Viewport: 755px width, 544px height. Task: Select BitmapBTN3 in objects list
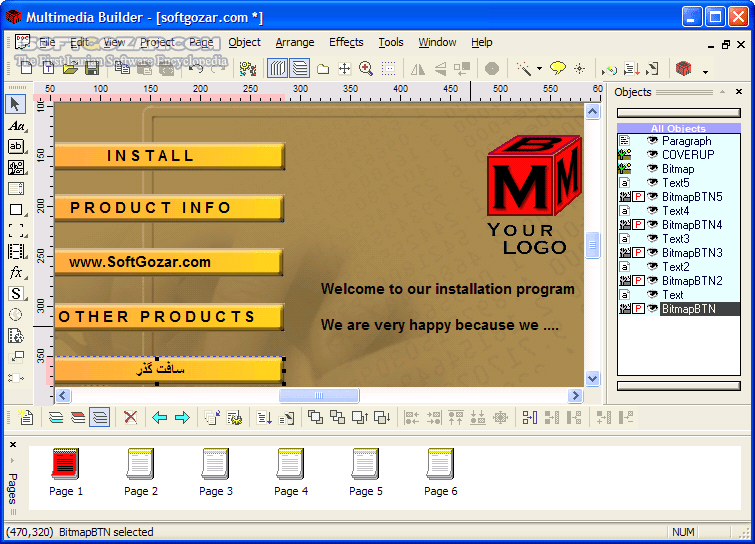click(692, 253)
